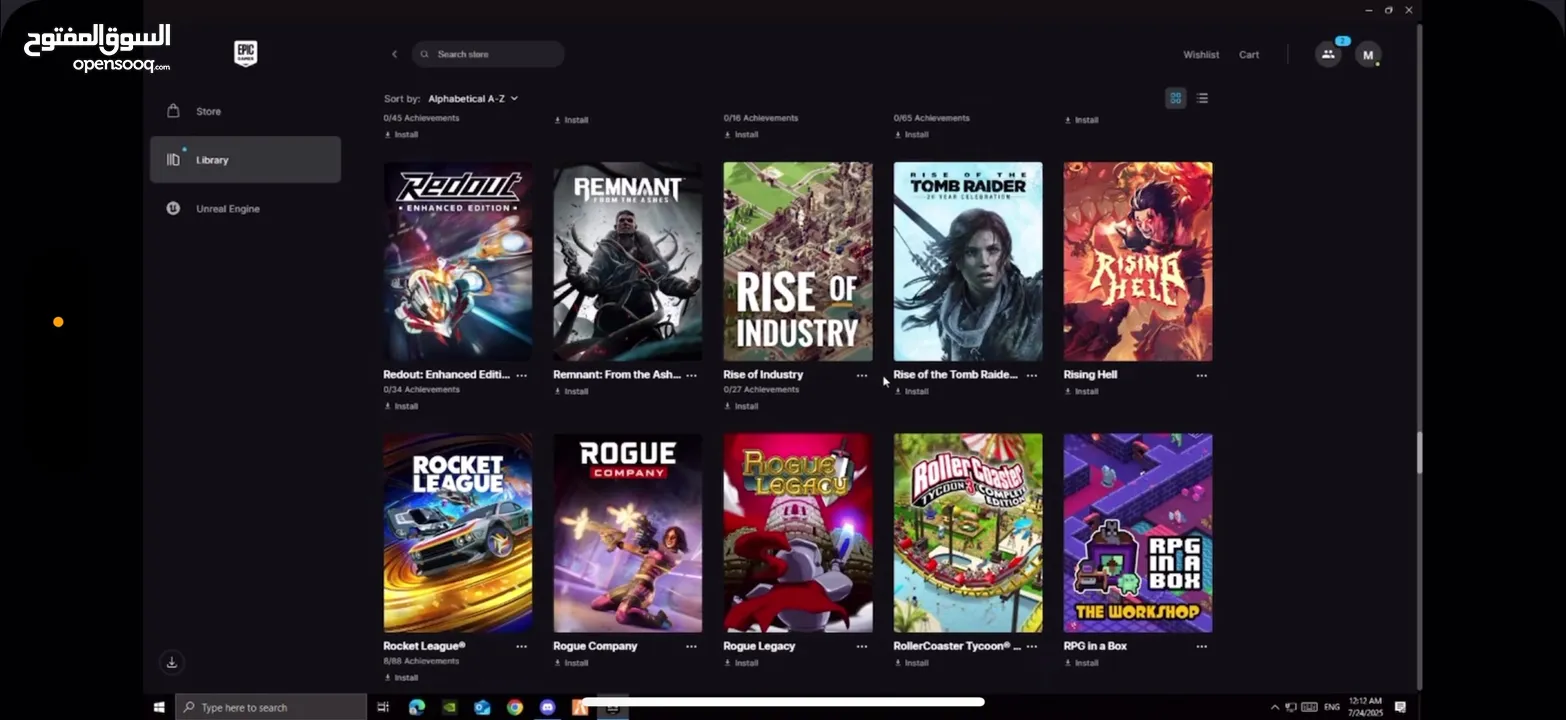Focus the Search store field

(x=488, y=54)
